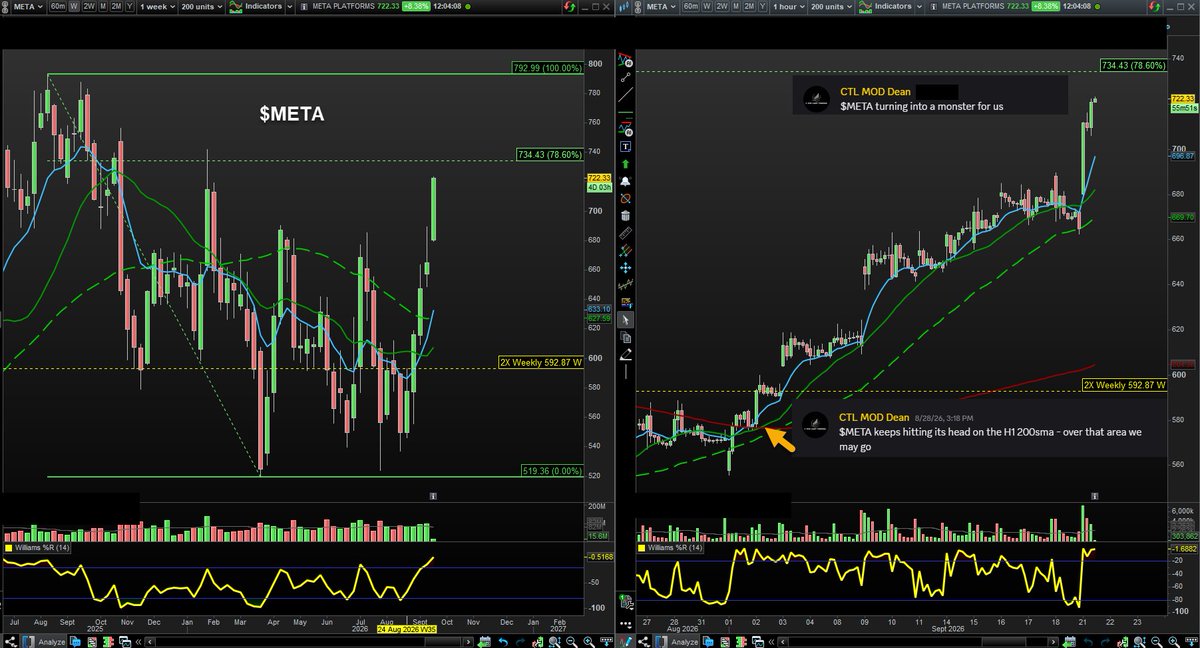The image size is (1200, 648).
Task: Click the 734.43 (78.60%) Fibonacci label in left chart
Action: [x=549, y=154]
